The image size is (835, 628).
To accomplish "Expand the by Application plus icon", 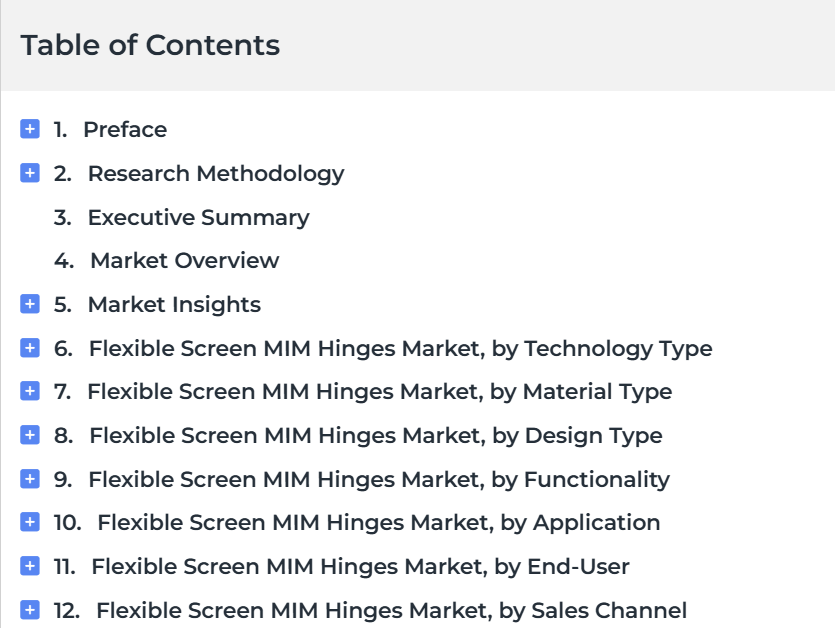I will [30, 522].
